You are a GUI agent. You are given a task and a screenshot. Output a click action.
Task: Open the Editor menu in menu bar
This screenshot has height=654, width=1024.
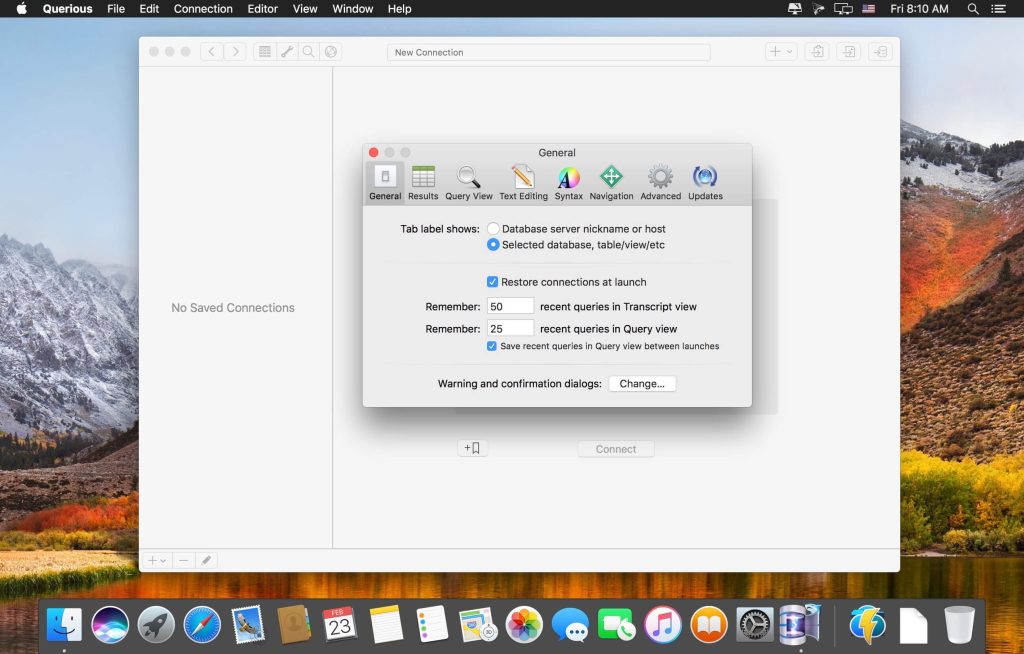click(263, 9)
